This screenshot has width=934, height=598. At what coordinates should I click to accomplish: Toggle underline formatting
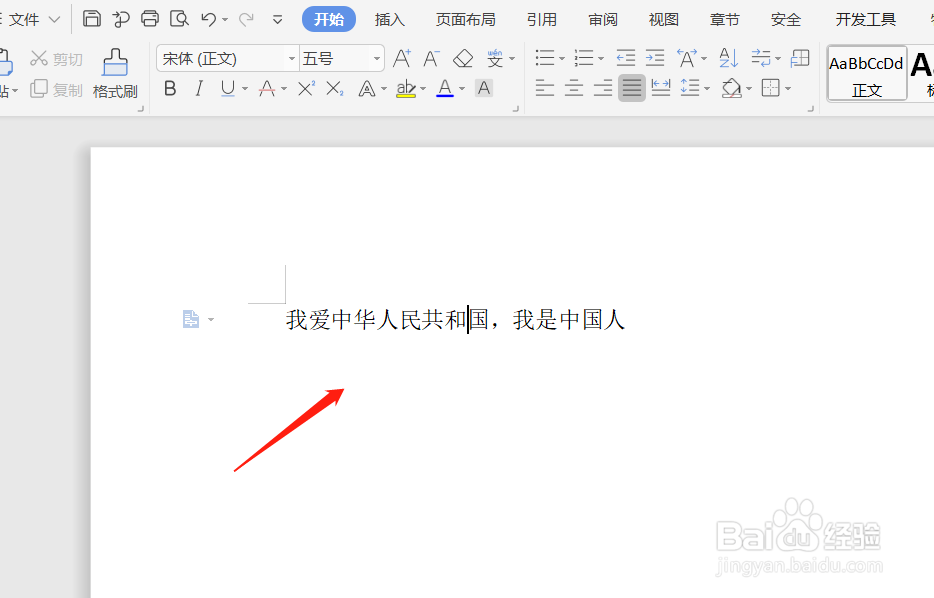(228, 89)
